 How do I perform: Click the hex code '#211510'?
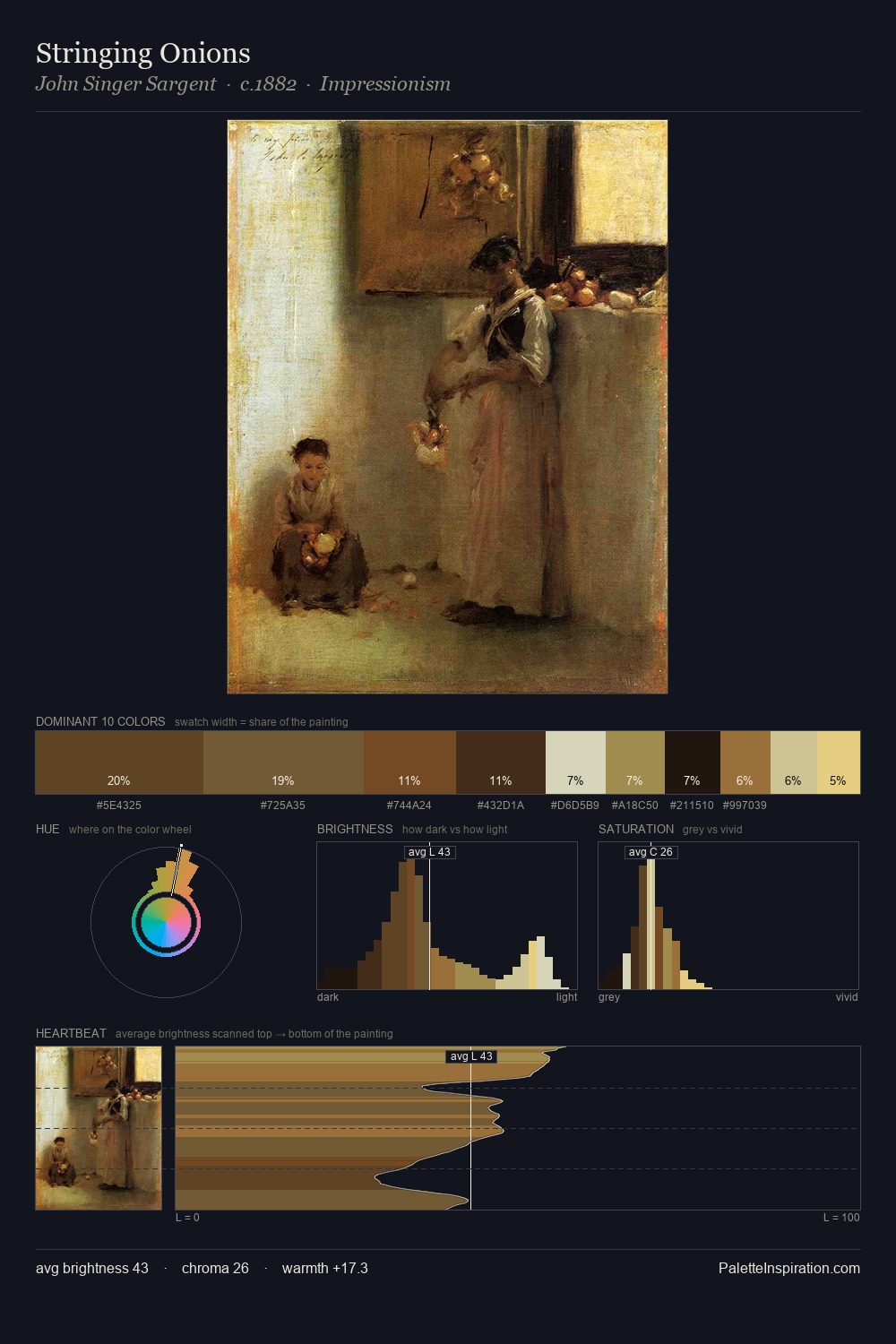[x=693, y=806]
